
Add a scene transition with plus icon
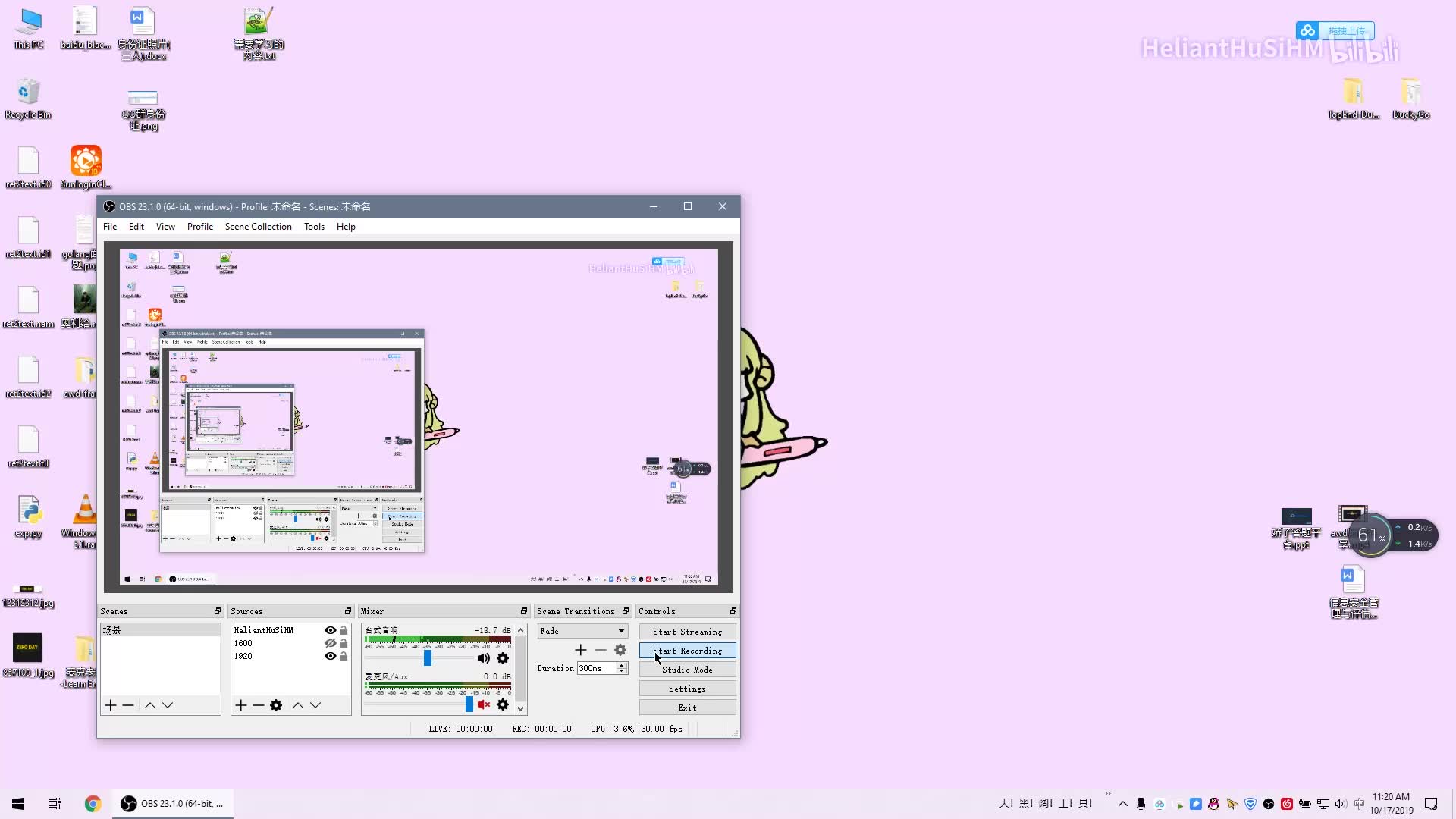(x=581, y=650)
